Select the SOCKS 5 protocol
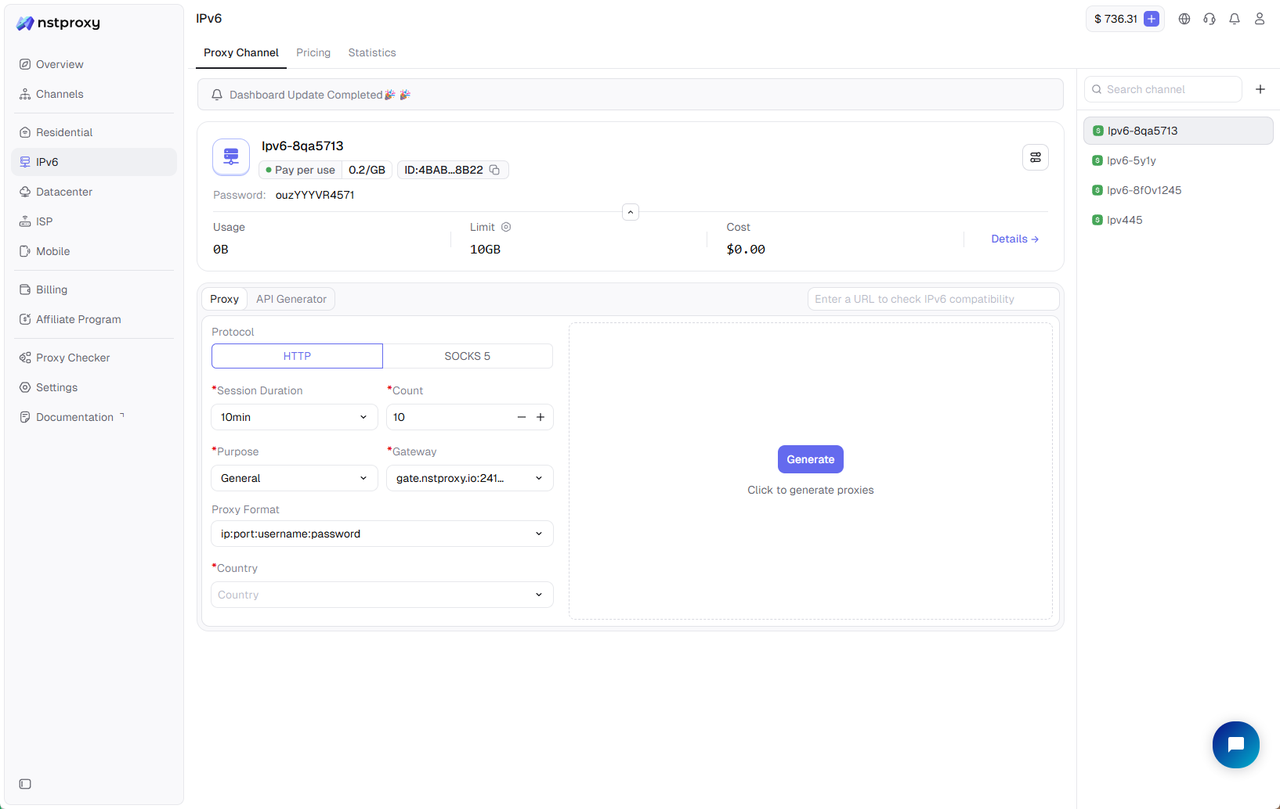Image resolution: width=1280 pixels, height=809 pixels. (x=467, y=356)
